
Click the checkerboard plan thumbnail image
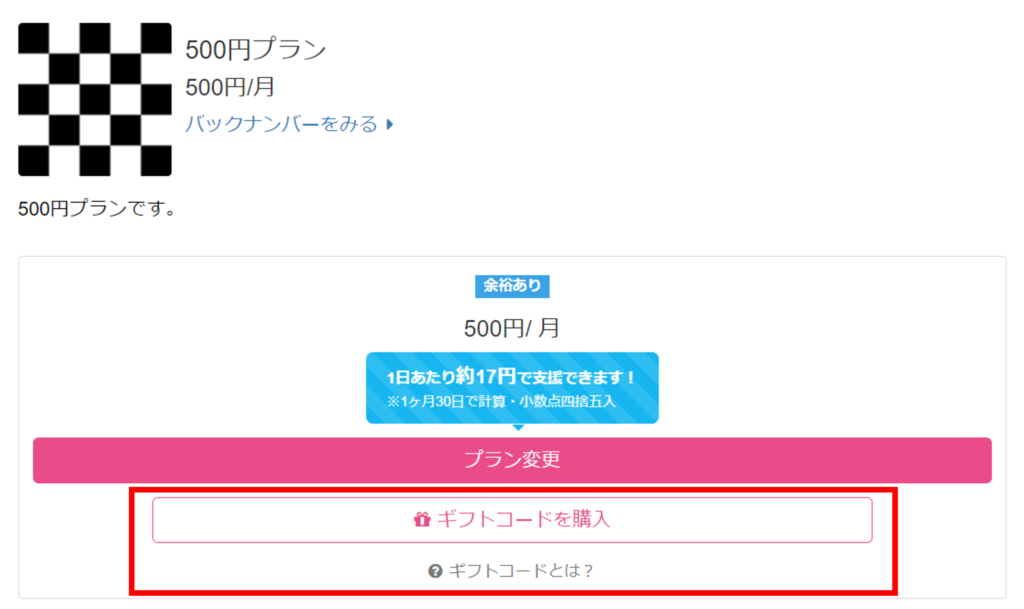tap(95, 100)
